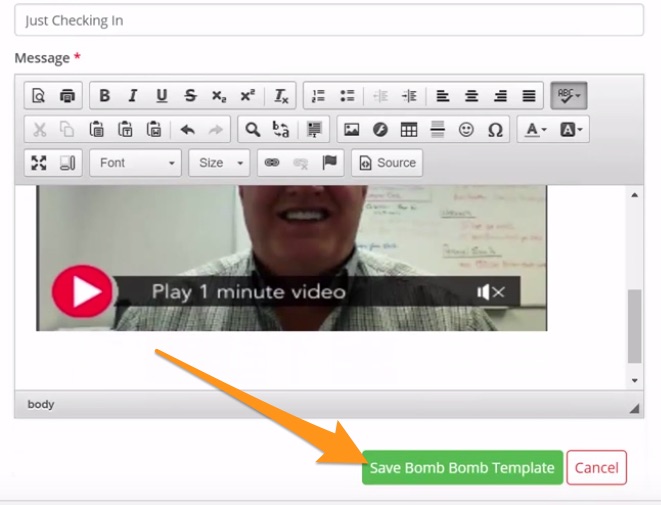Align text left
The width and height of the screenshot is (661, 505).
coord(443,96)
